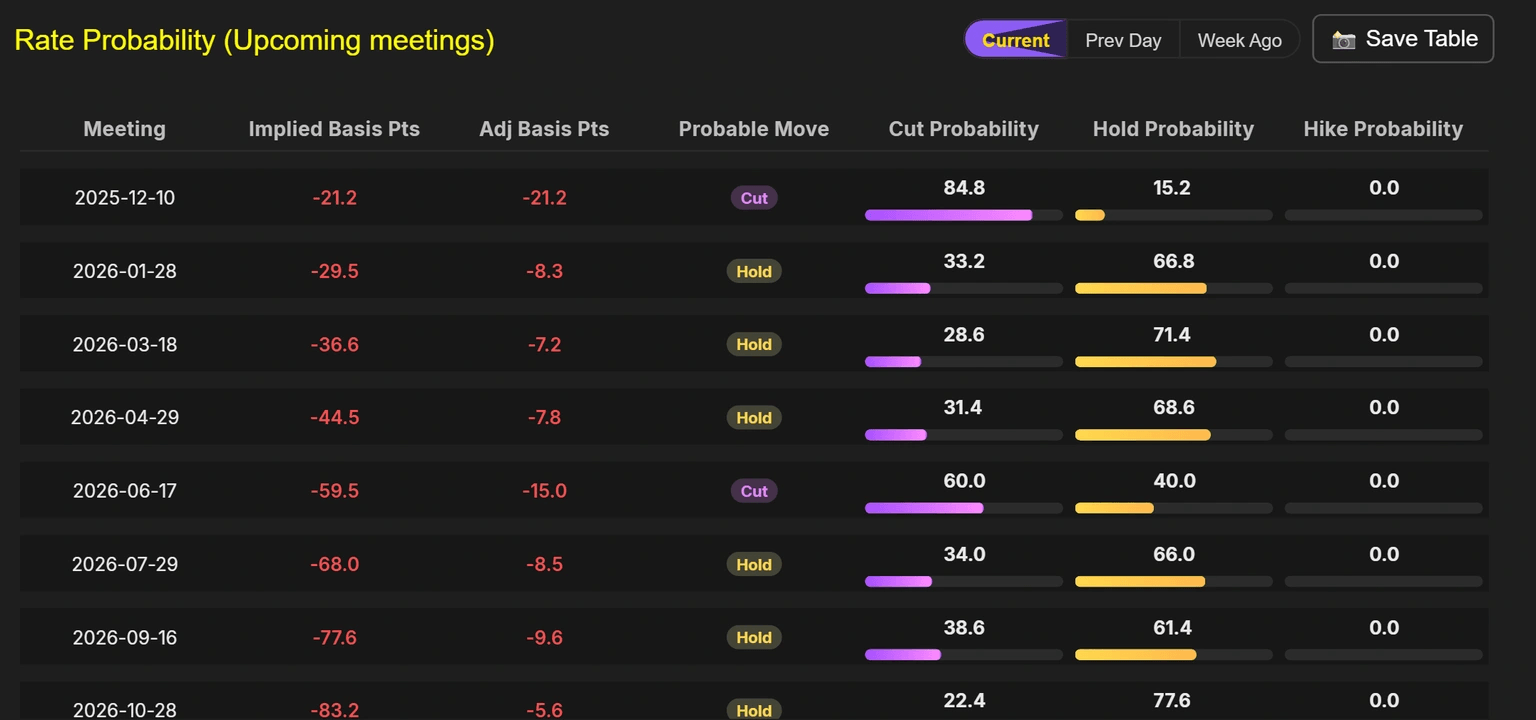Click the Hold badge for 2026-07-29

point(754,564)
